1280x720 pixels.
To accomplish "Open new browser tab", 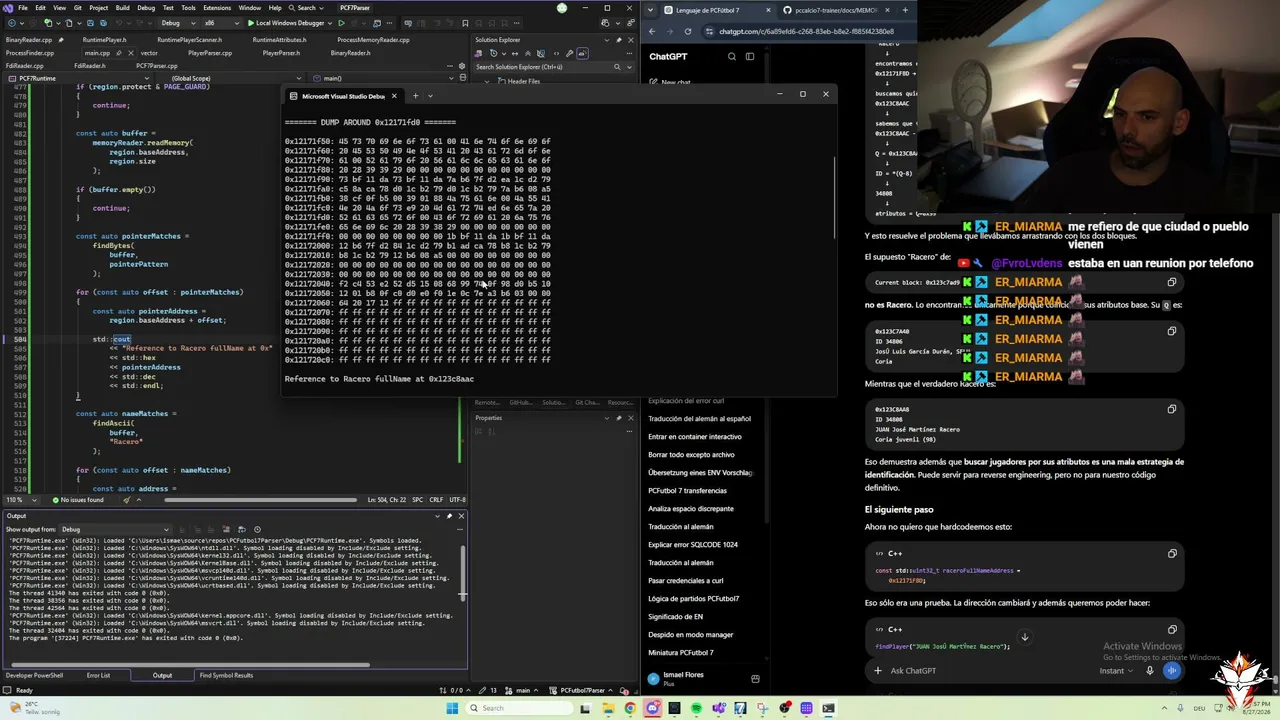I will point(905,10).
